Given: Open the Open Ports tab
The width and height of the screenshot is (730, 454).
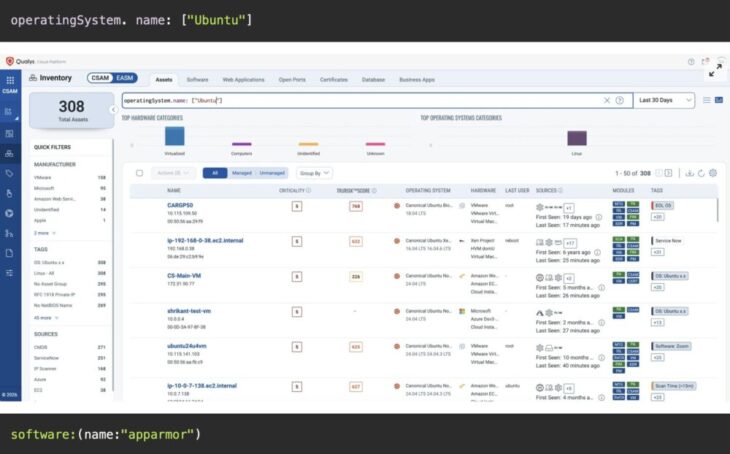Looking at the screenshot, I should (x=292, y=80).
